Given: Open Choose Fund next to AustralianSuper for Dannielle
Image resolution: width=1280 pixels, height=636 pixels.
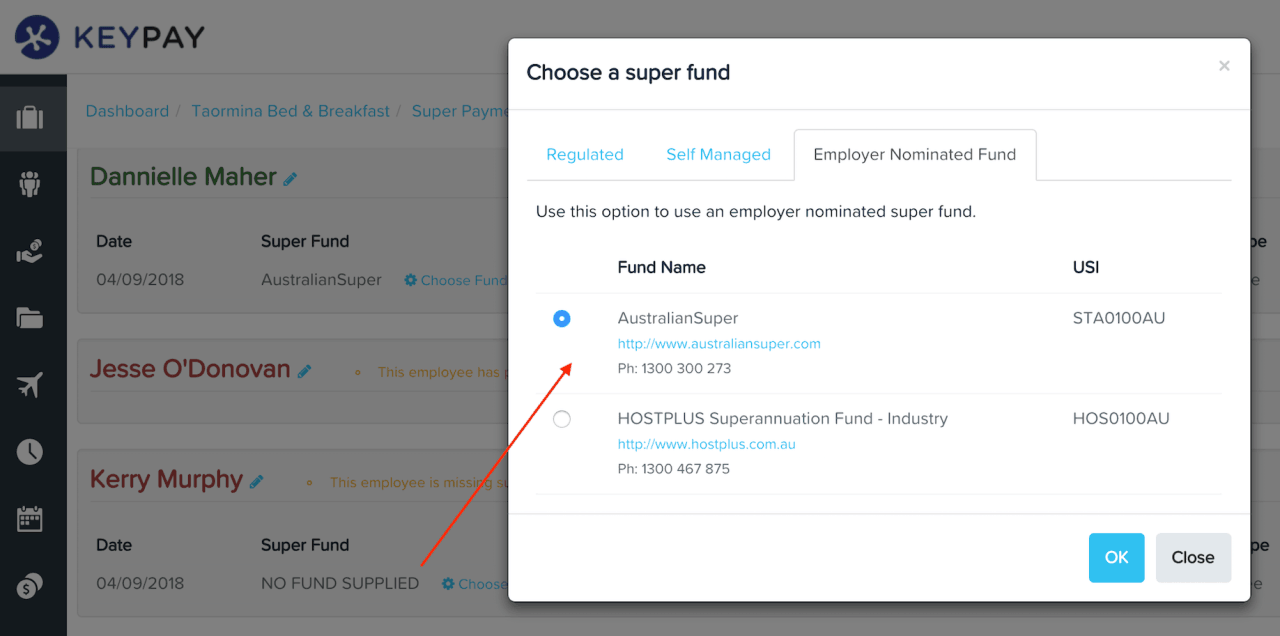Looking at the screenshot, I should click(x=456, y=280).
